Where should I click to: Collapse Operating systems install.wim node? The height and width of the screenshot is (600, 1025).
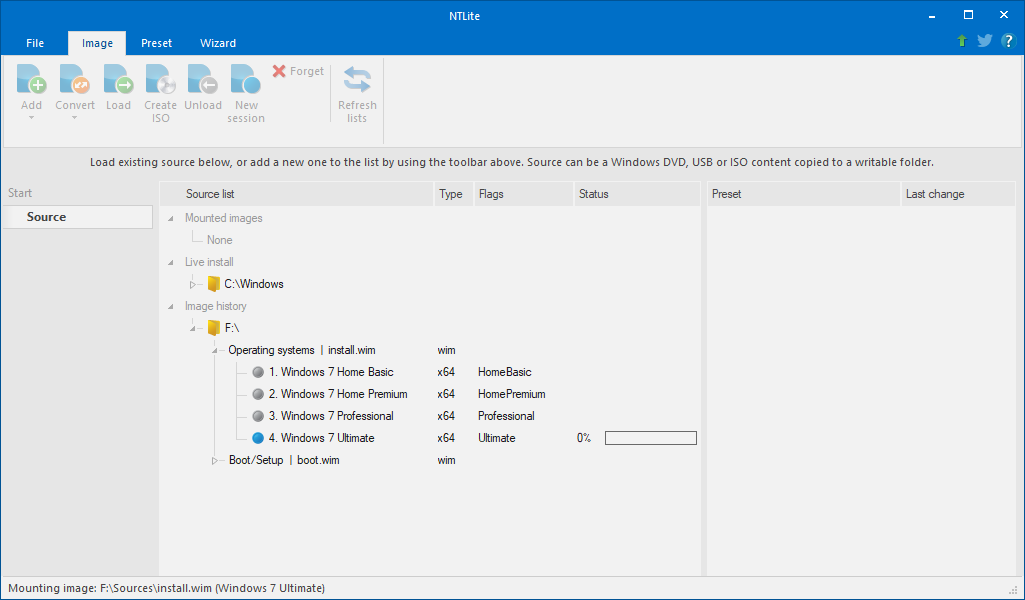214,351
